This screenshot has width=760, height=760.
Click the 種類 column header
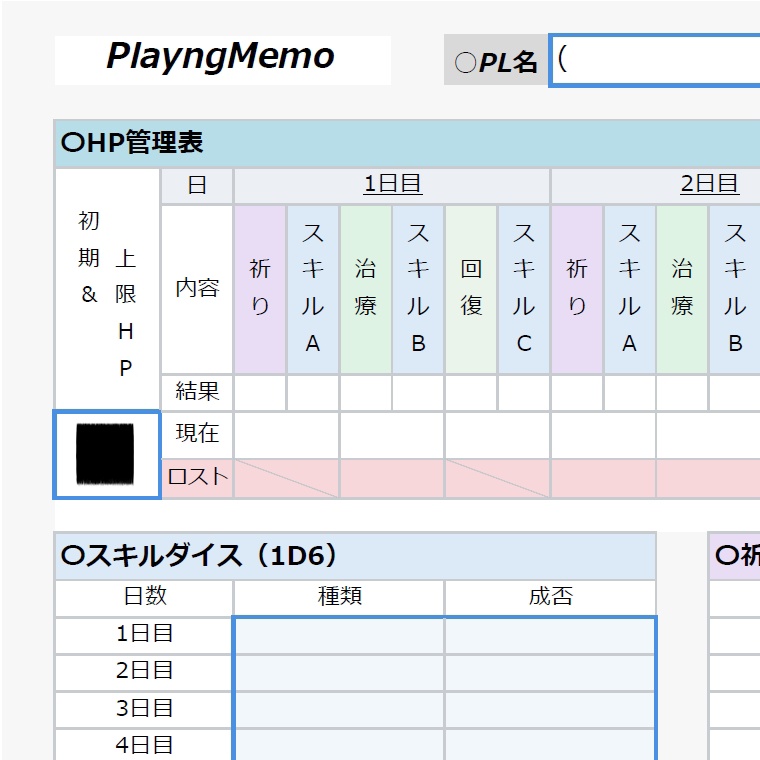coord(339,597)
